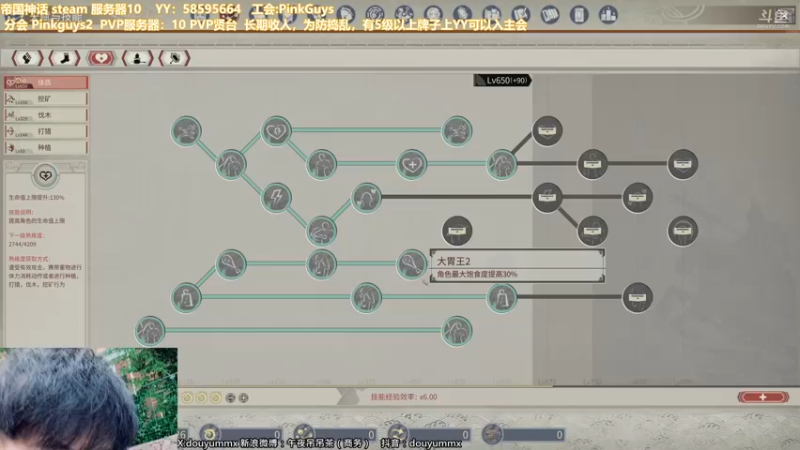The height and width of the screenshot is (450, 800).
Task: Click the small round plus zoom button
Action: [243, 397]
